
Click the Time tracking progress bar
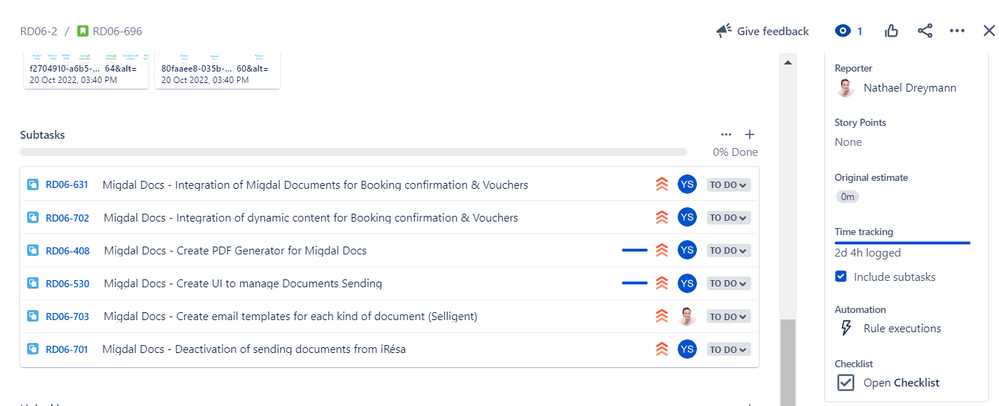pyautogui.click(x=902, y=243)
